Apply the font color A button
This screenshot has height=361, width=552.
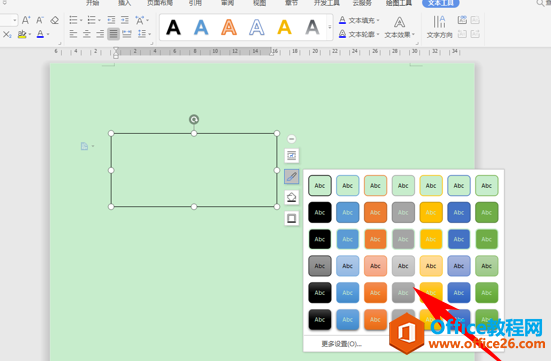click(40, 34)
